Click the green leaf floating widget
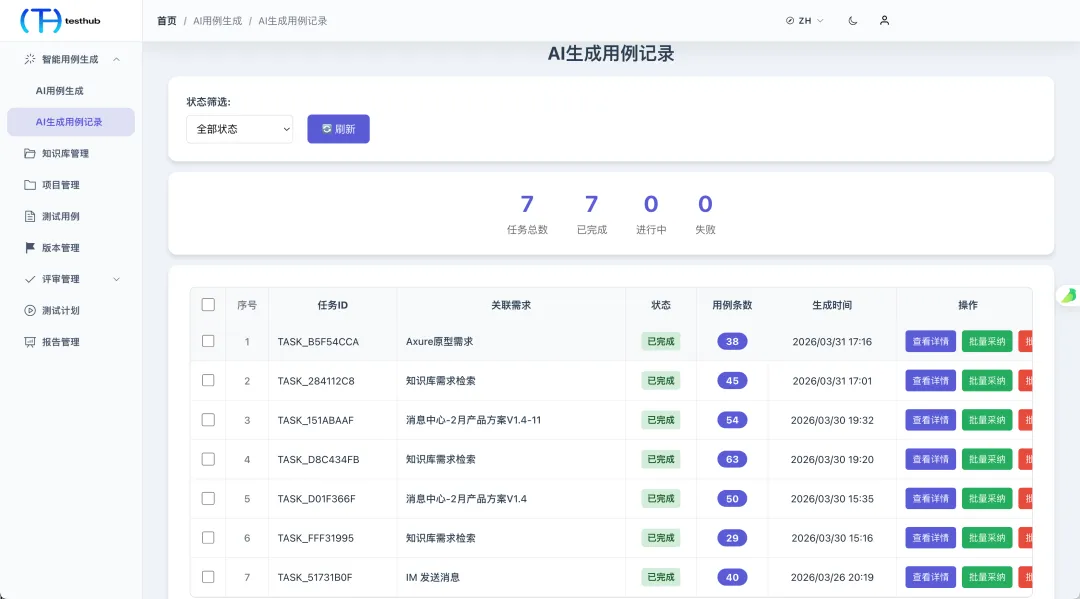The height and width of the screenshot is (599, 1080). pos(1068,296)
